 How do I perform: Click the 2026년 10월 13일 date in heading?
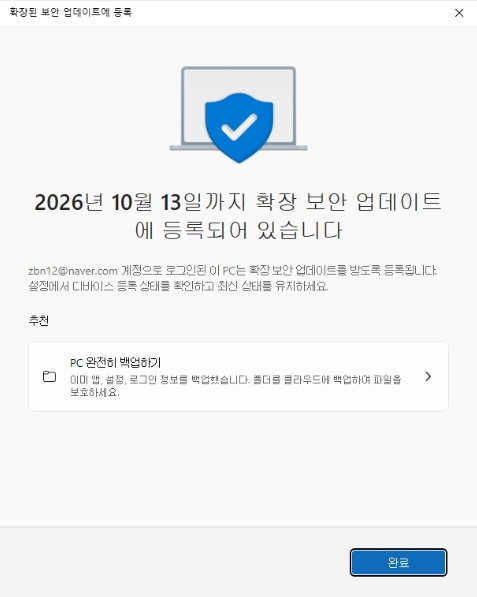click(139, 202)
